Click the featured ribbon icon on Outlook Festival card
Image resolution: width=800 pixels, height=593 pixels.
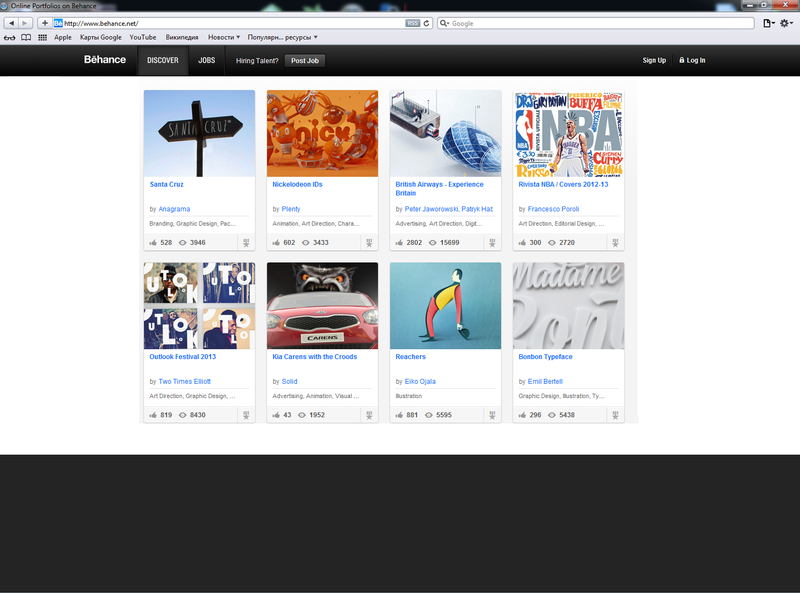(246, 415)
